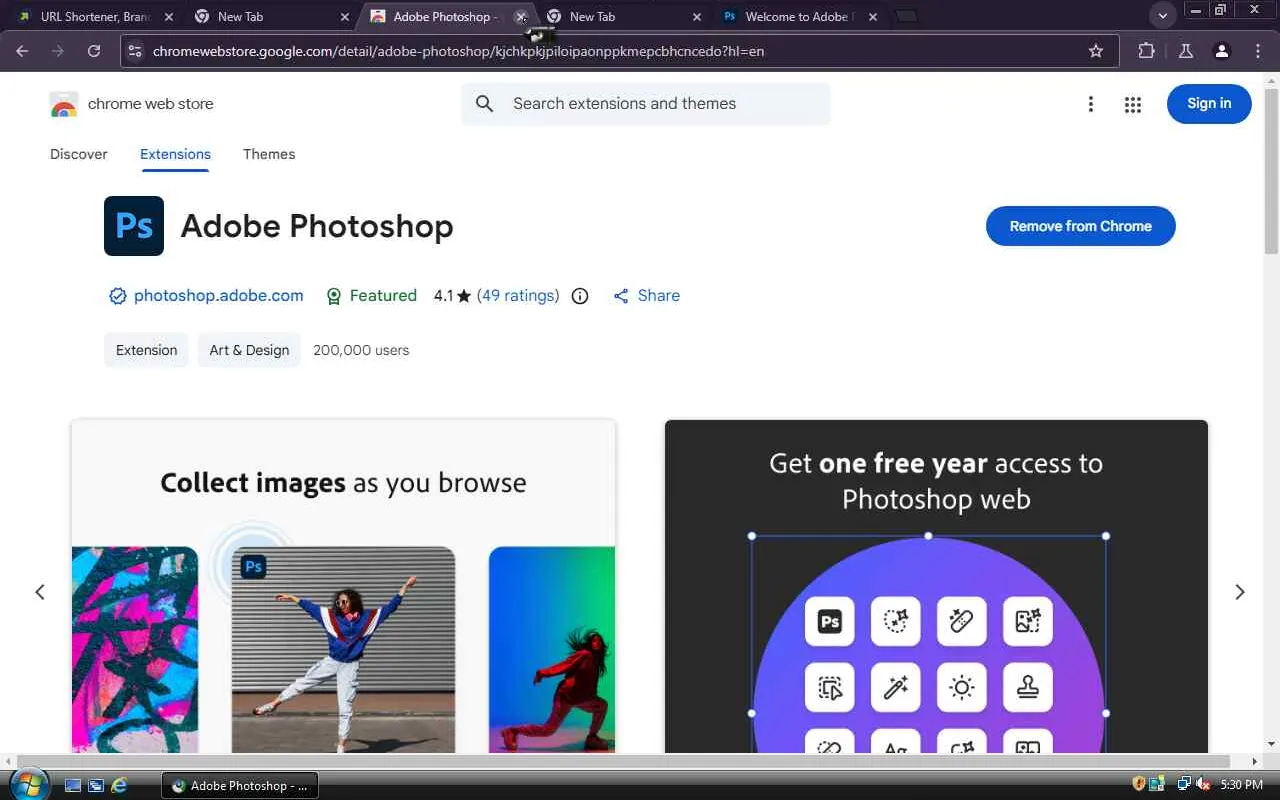Click the Art & Design category chip
Image resolution: width=1280 pixels, height=800 pixels.
249,350
